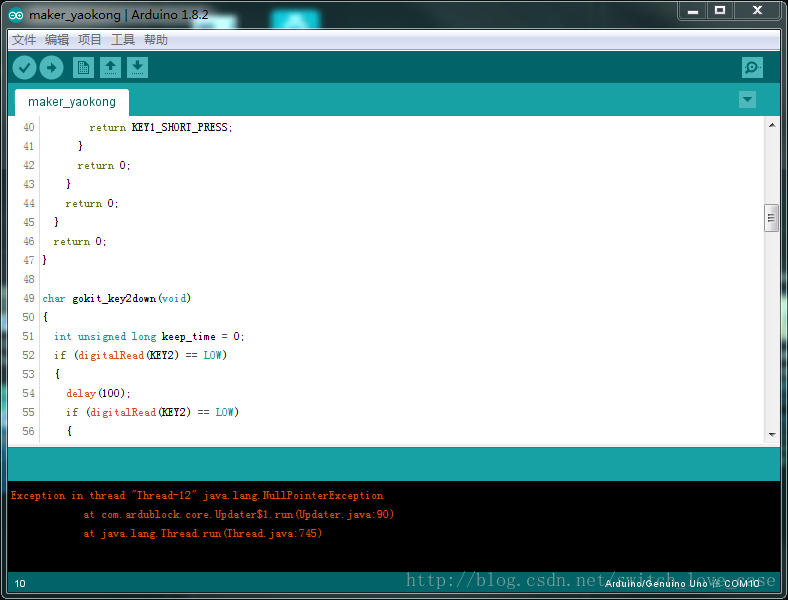
Task: Create a new sketch with the New icon
Action: [83, 67]
